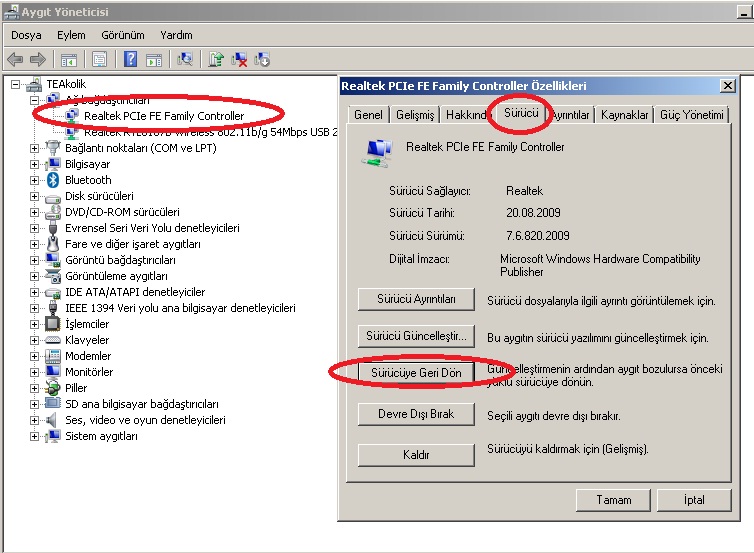Screen dimensions: 754x553
Task: Click the blue Help question mark icon
Action: (x=130, y=60)
